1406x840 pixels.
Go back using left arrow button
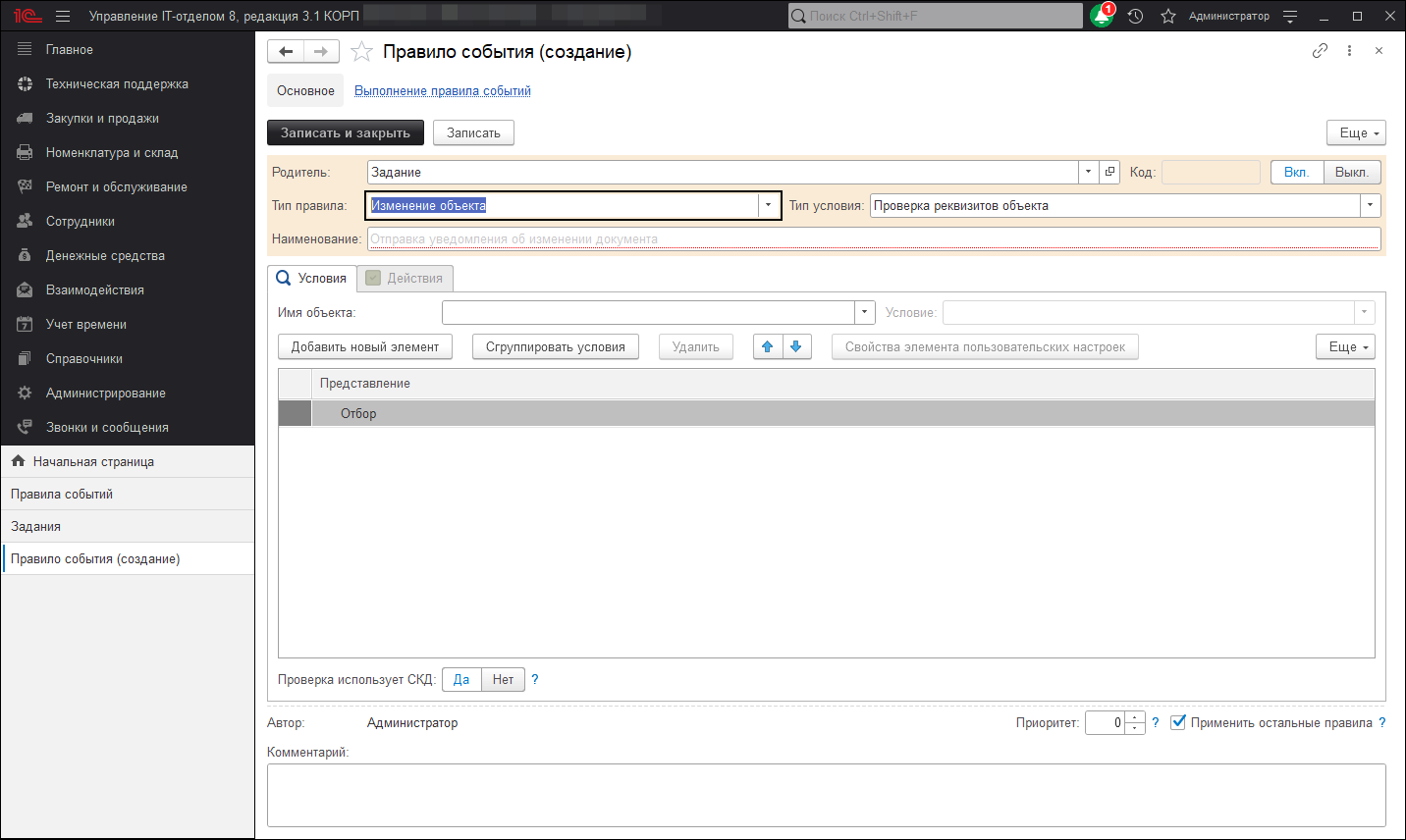tap(286, 52)
